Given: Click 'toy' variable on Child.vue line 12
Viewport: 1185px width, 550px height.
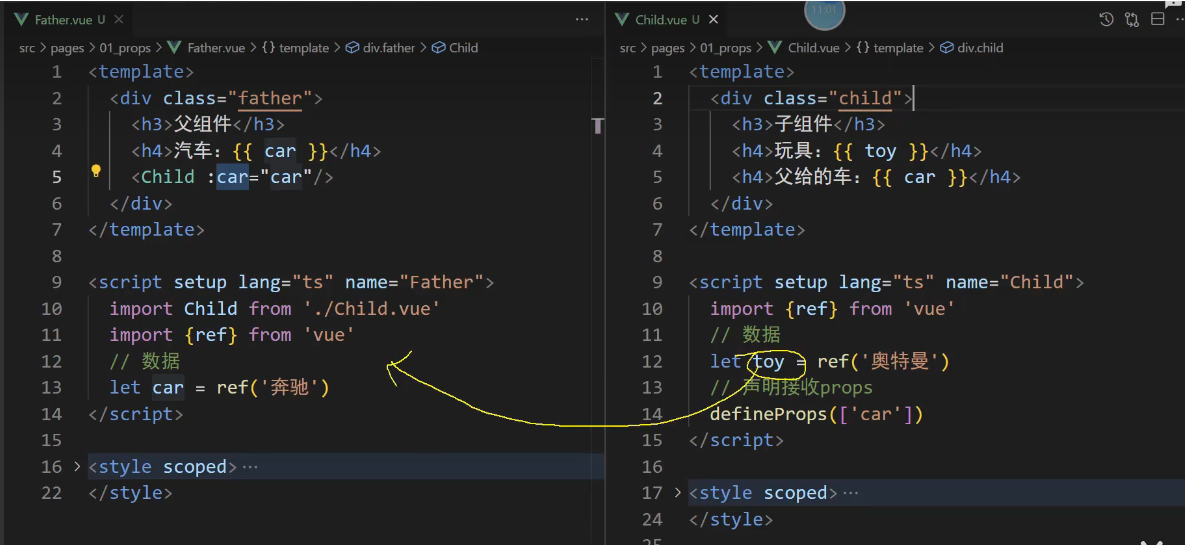Looking at the screenshot, I should pos(769,361).
